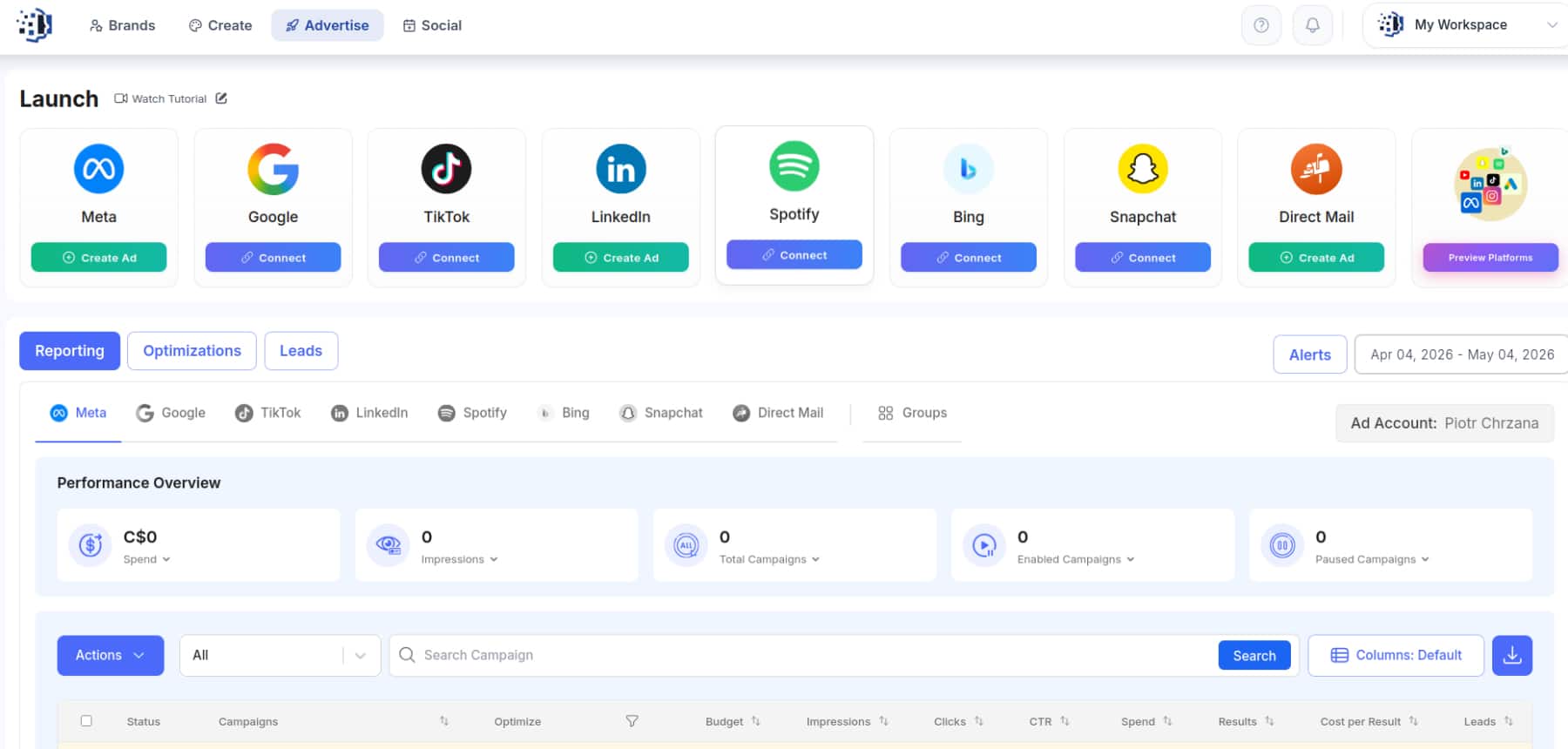Select the Meta platform tab

pyautogui.click(x=78, y=413)
